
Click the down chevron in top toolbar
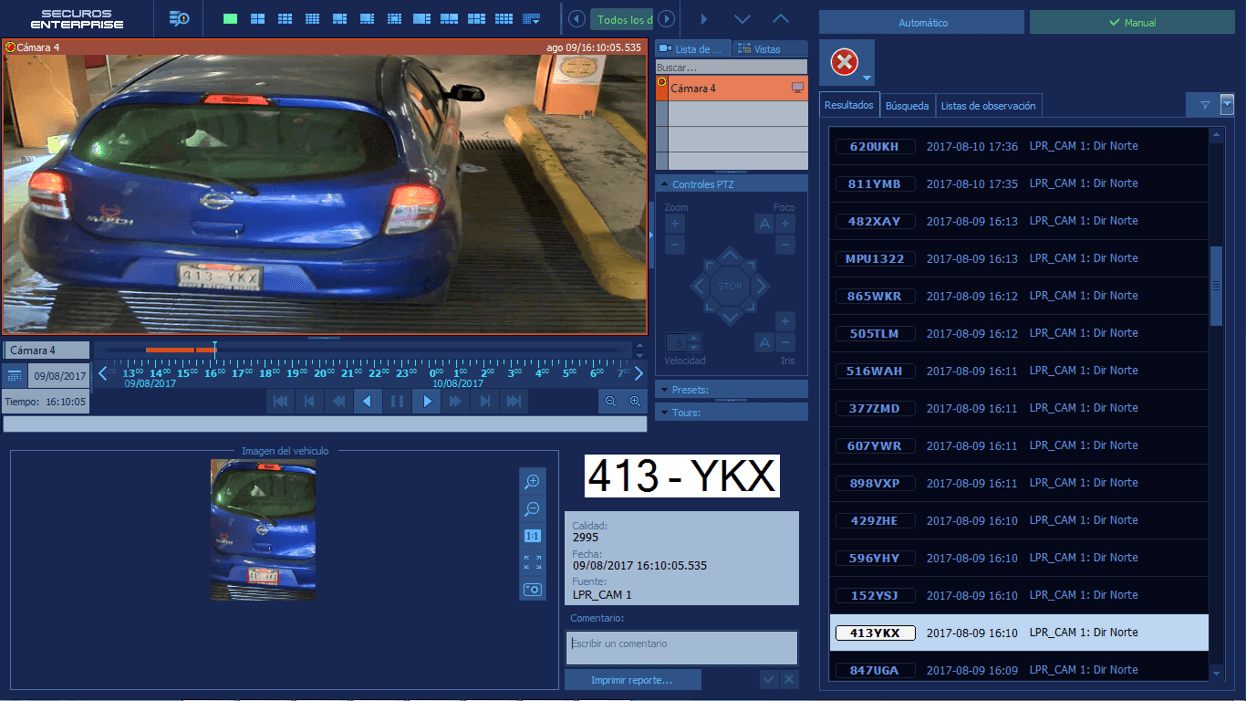[x=742, y=19]
